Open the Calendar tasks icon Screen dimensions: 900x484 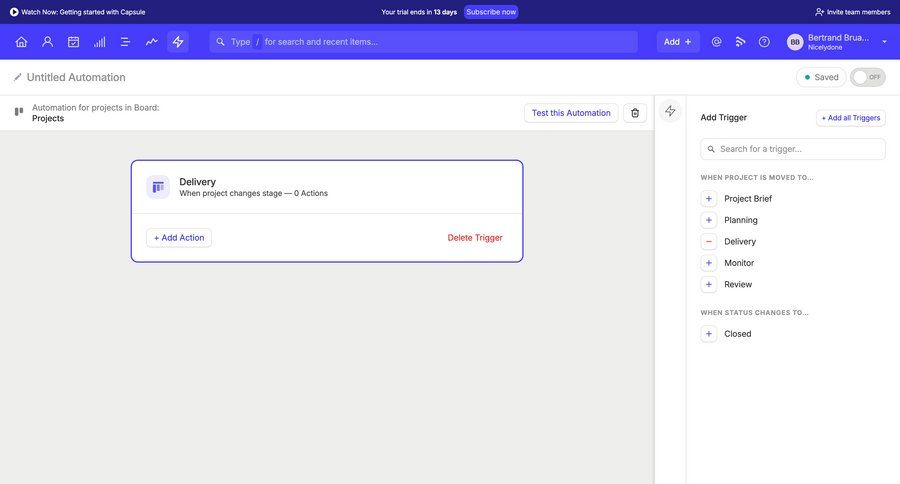73,42
